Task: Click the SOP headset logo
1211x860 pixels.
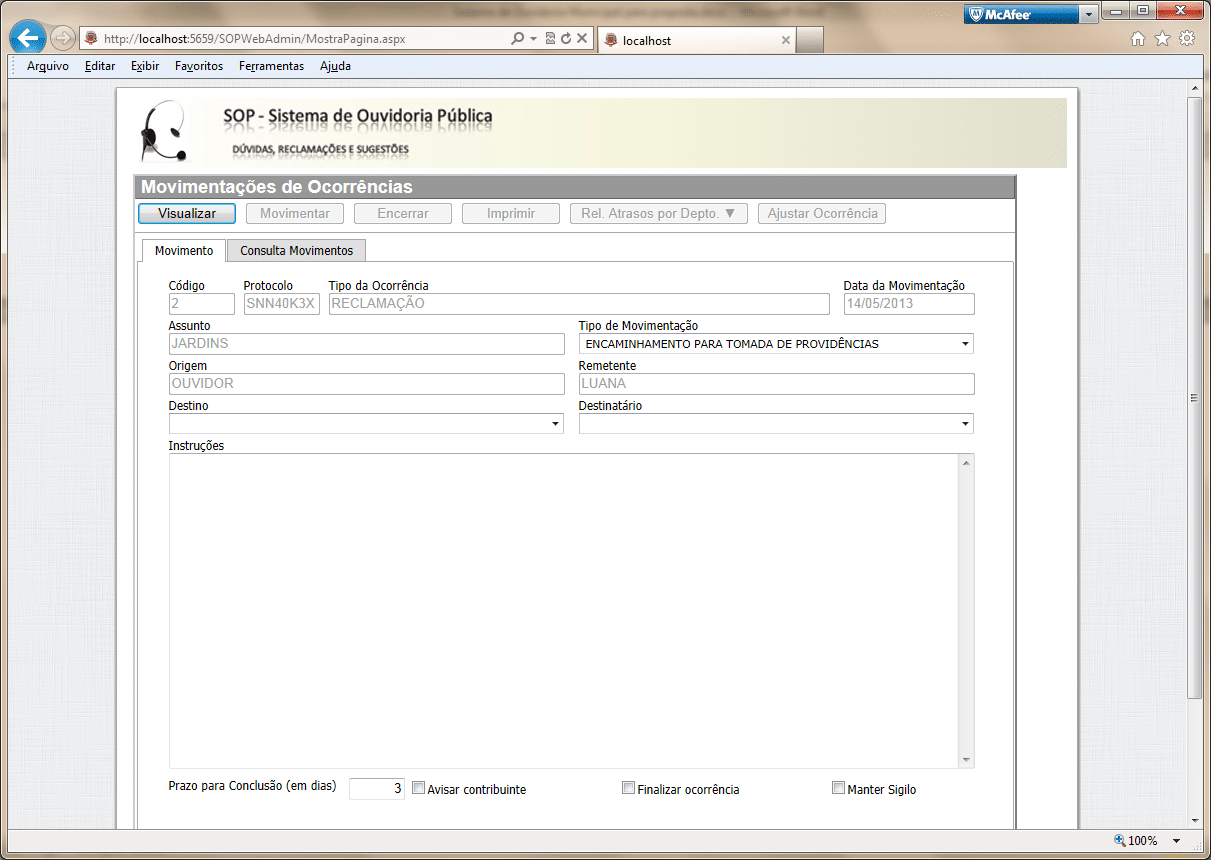Action: (x=162, y=132)
